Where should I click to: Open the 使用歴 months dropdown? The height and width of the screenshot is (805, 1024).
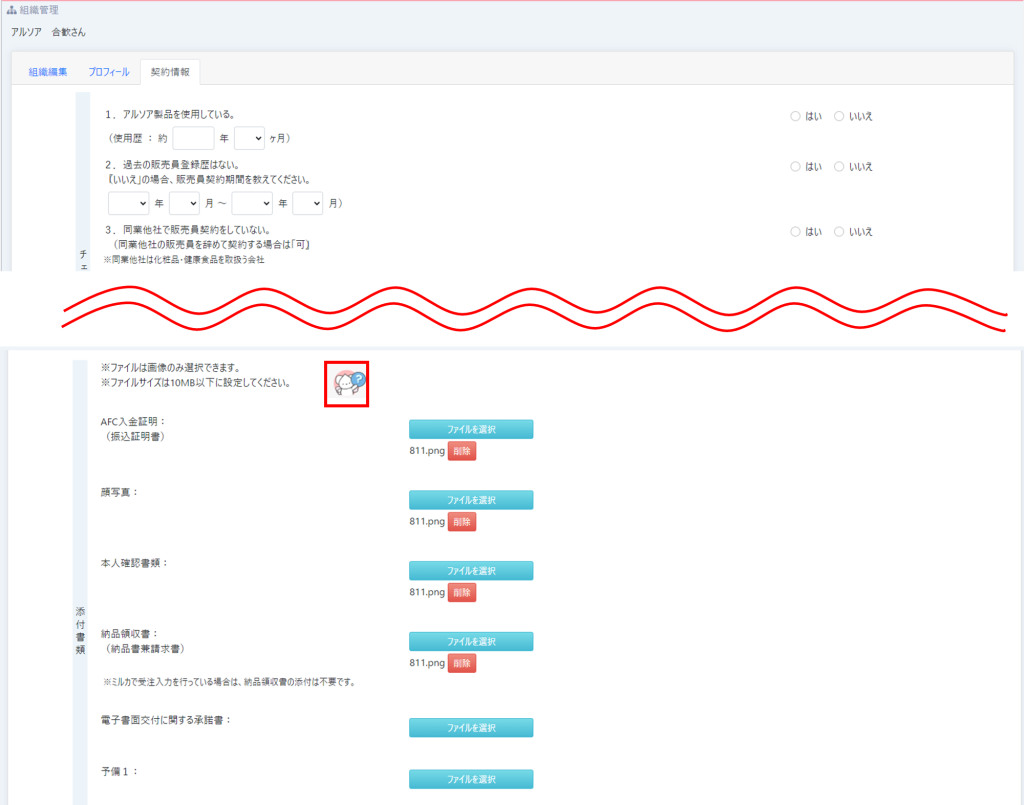click(249, 138)
